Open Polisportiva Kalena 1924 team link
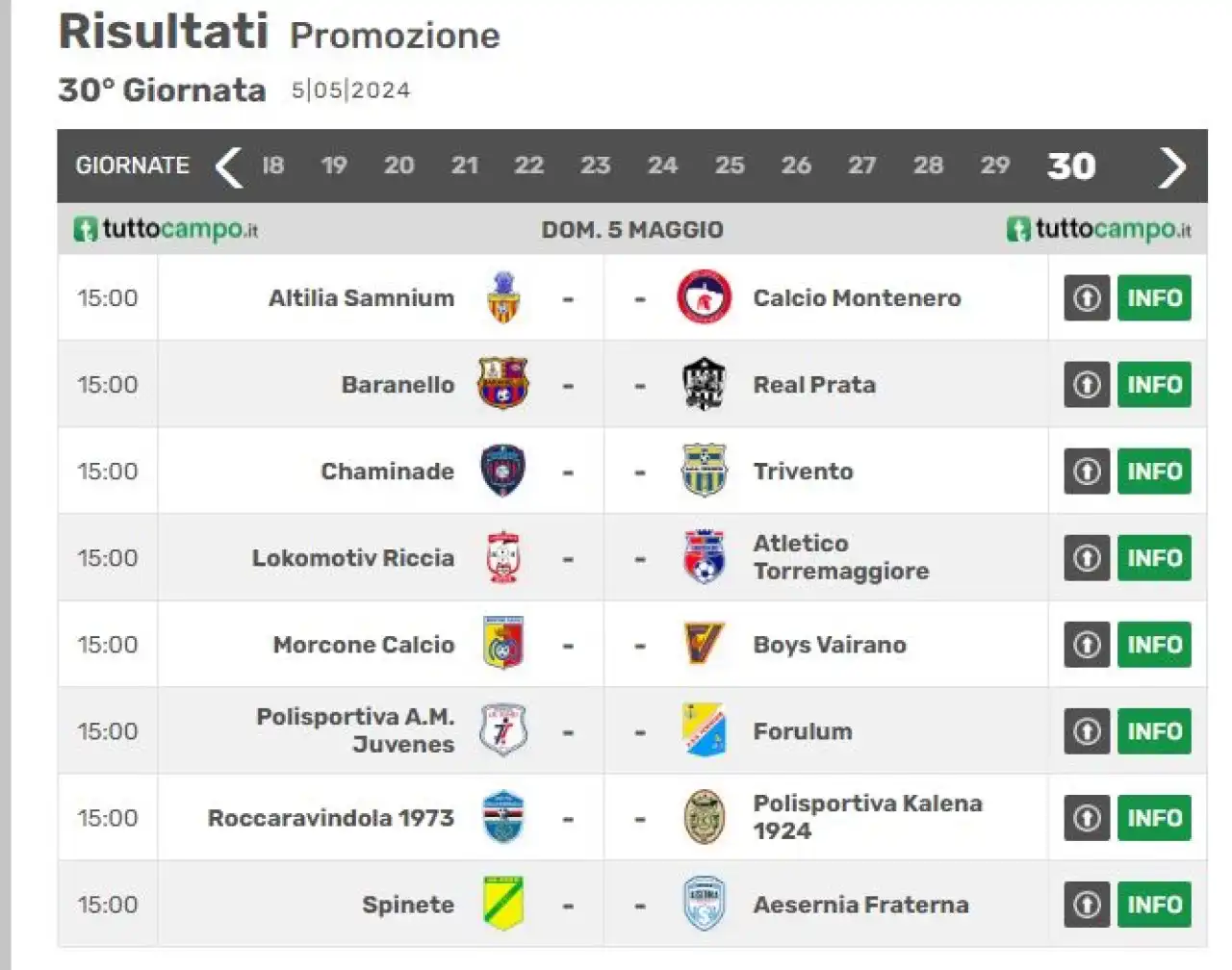Viewport: 1232px width, 970px height. [867, 817]
